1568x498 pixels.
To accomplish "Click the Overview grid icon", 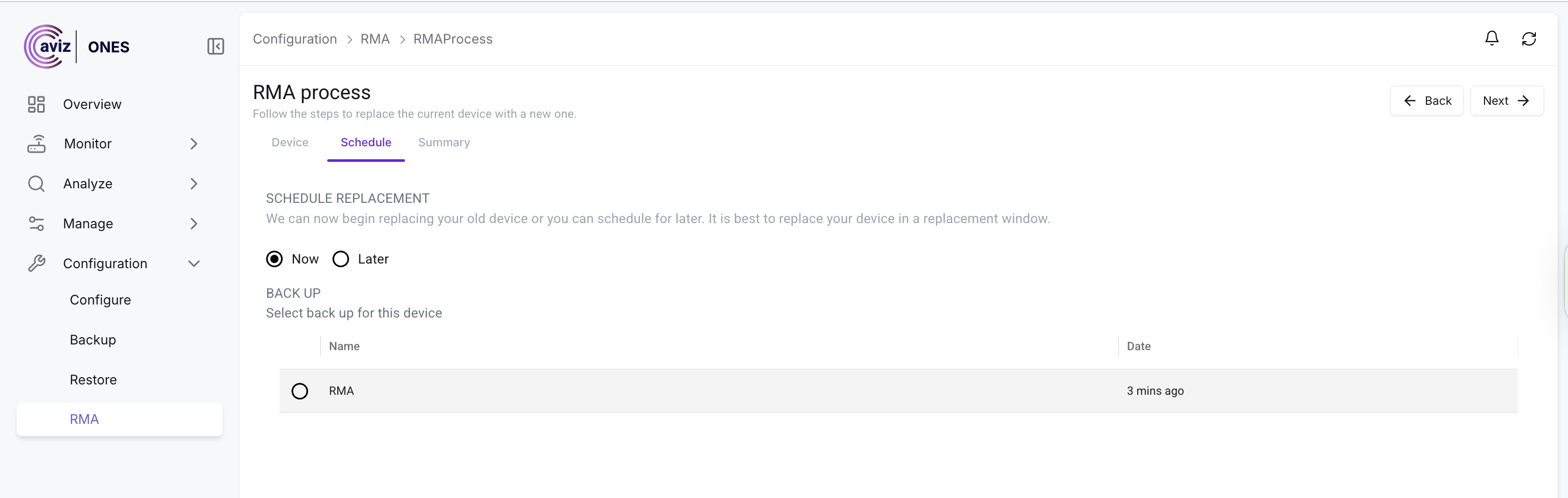I will [36, 104].
